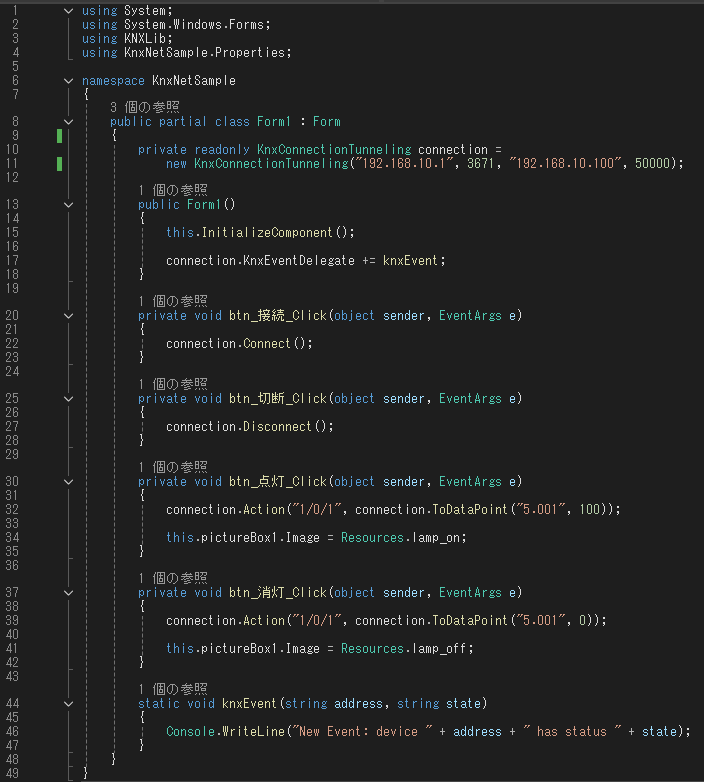Fold the knxEvent static method

pos(68,704)
